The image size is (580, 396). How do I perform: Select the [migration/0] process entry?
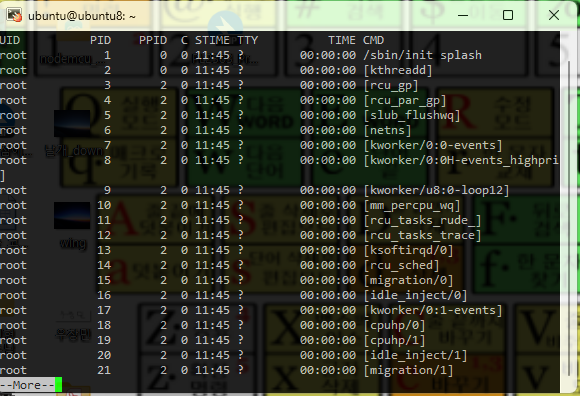(408, 280)
